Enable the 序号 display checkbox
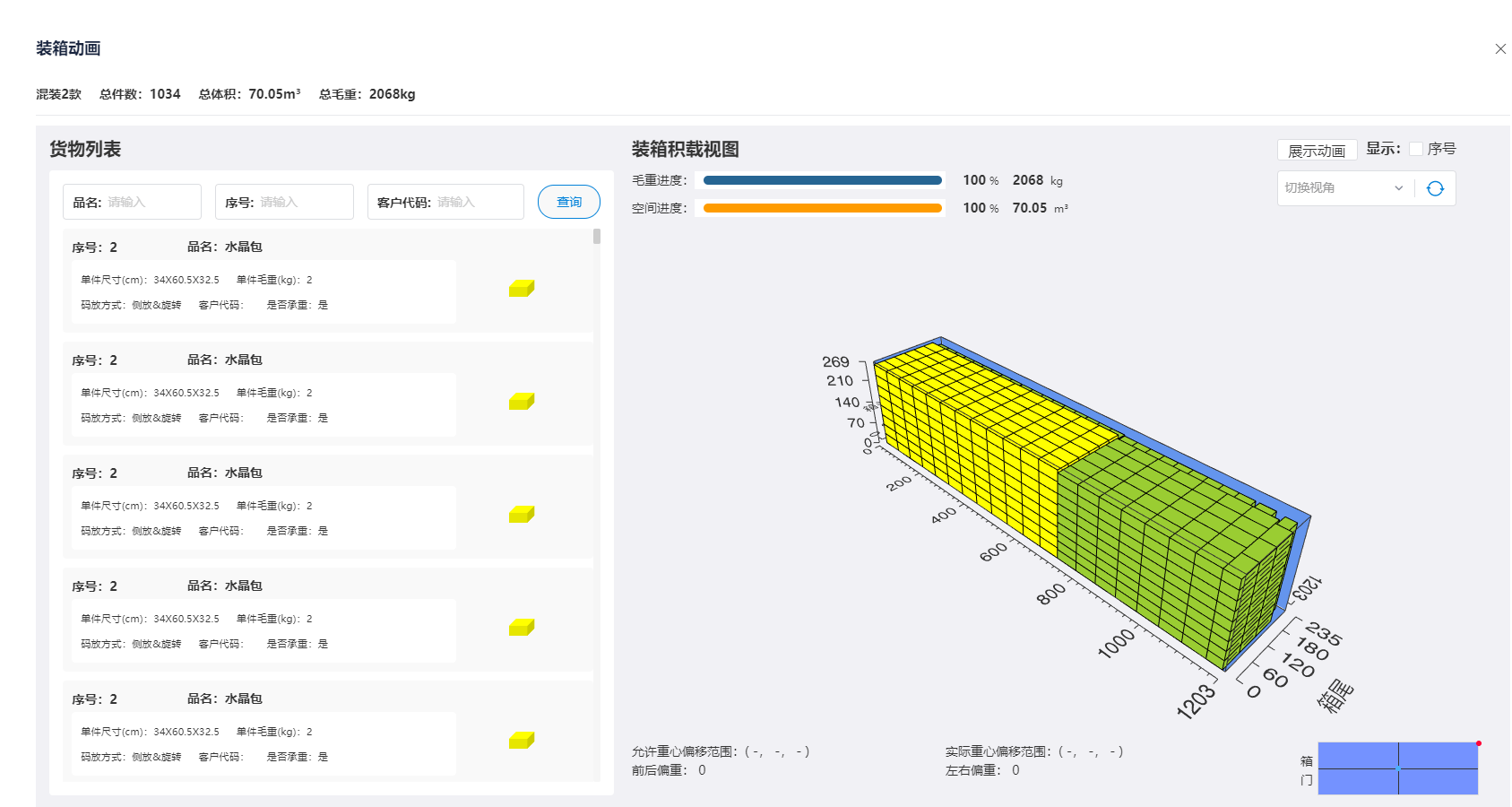 (1416, 149)
